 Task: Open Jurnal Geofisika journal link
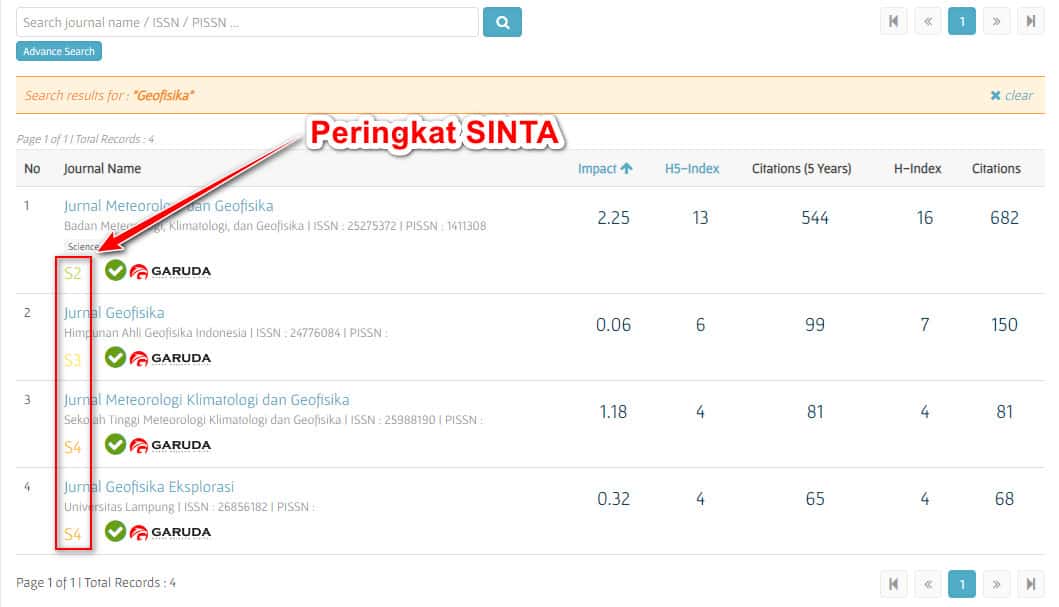(x=114, y=313)
